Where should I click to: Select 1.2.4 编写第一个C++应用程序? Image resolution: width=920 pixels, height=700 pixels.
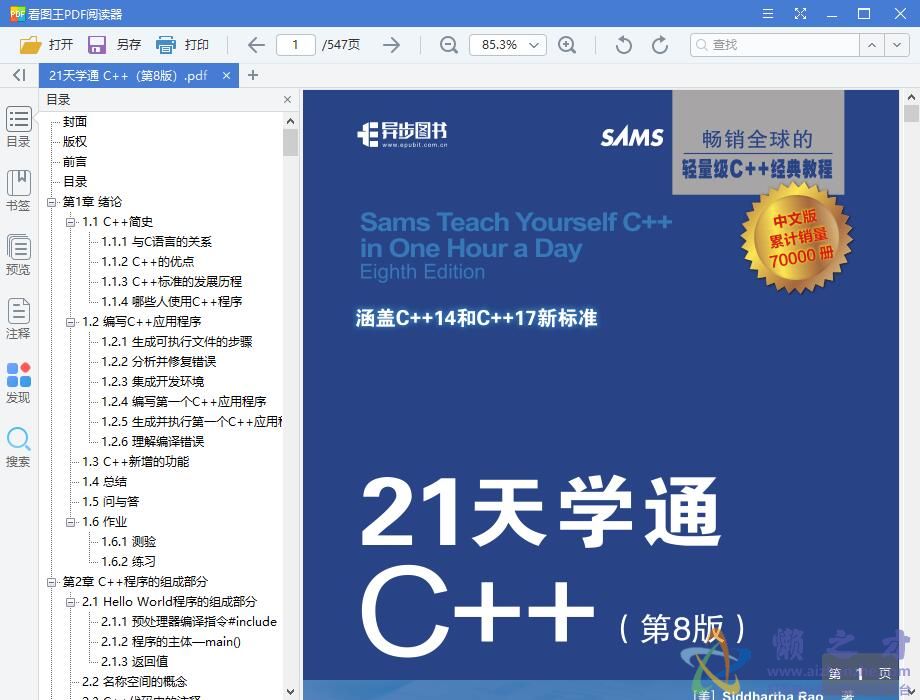coord(184,401)
